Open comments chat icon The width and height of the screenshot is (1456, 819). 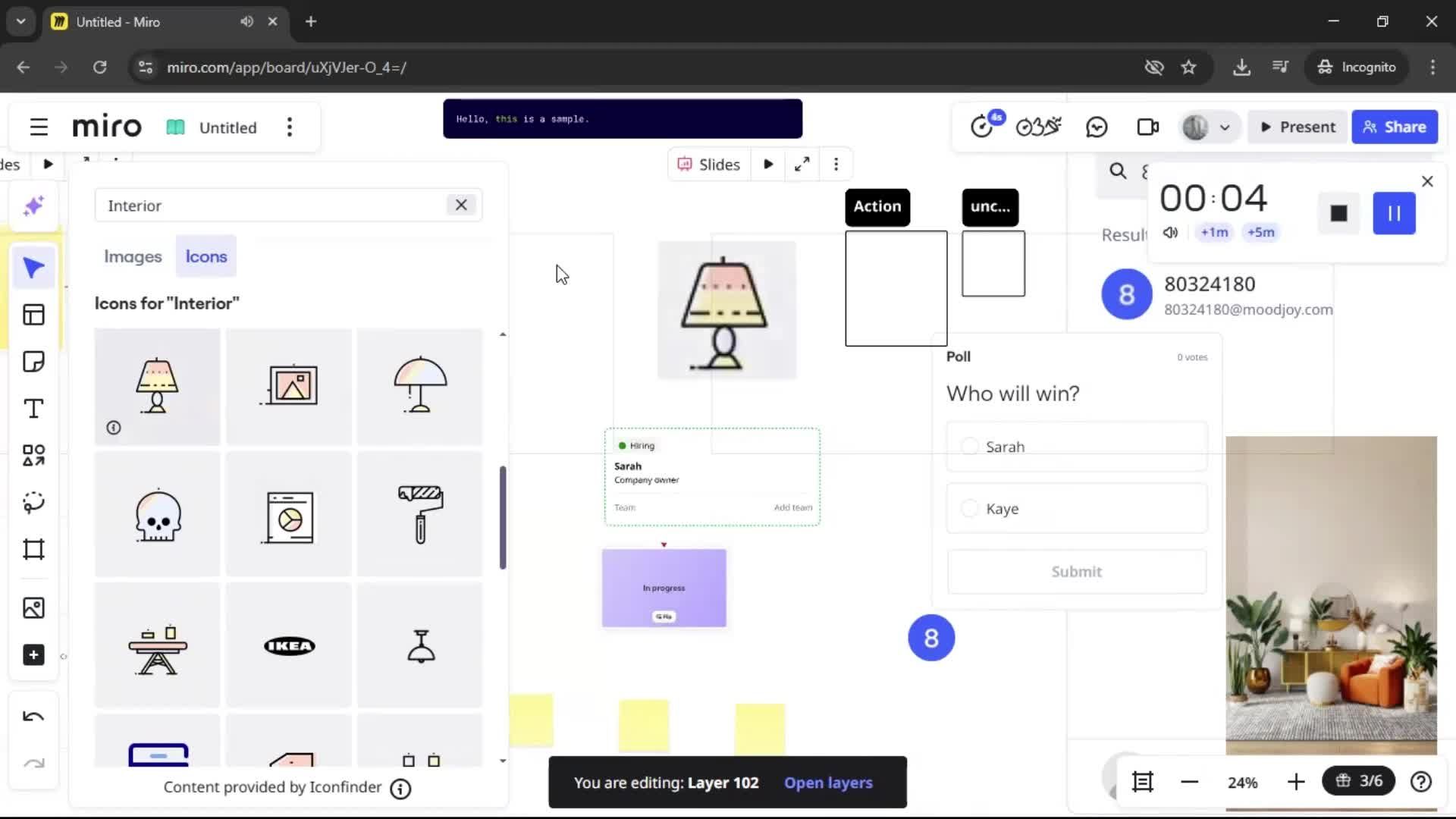pos(1097,127)
